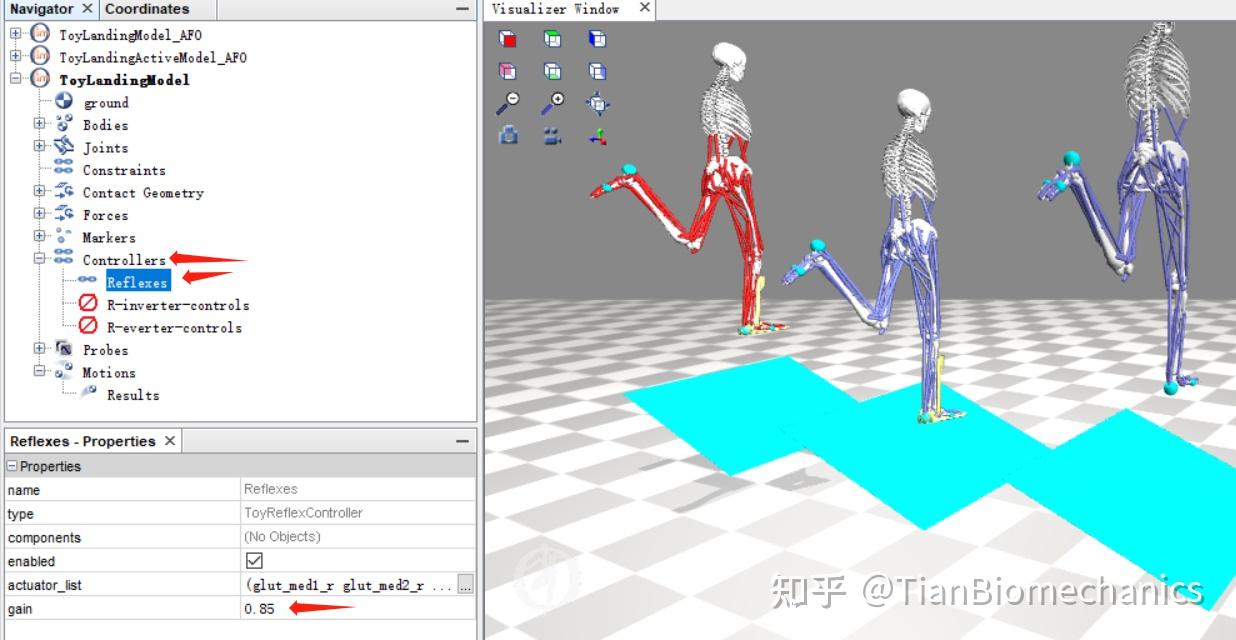Click the -Z view light-blue cube icon
1236x640 pixels.
pos(598,70)
